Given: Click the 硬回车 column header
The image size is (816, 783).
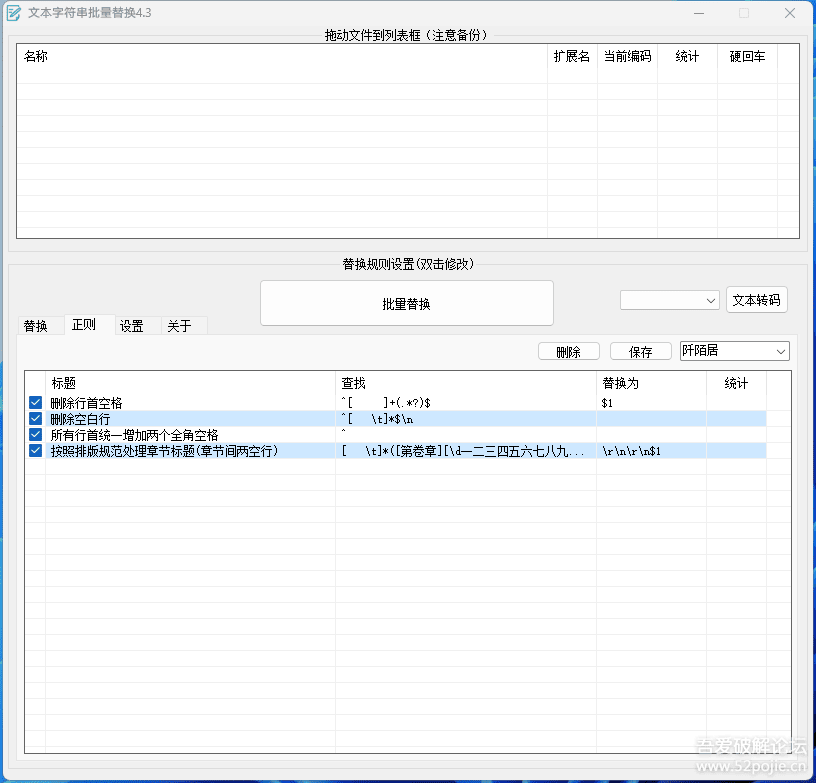Looking at the screenshot, I should point(745,56).
